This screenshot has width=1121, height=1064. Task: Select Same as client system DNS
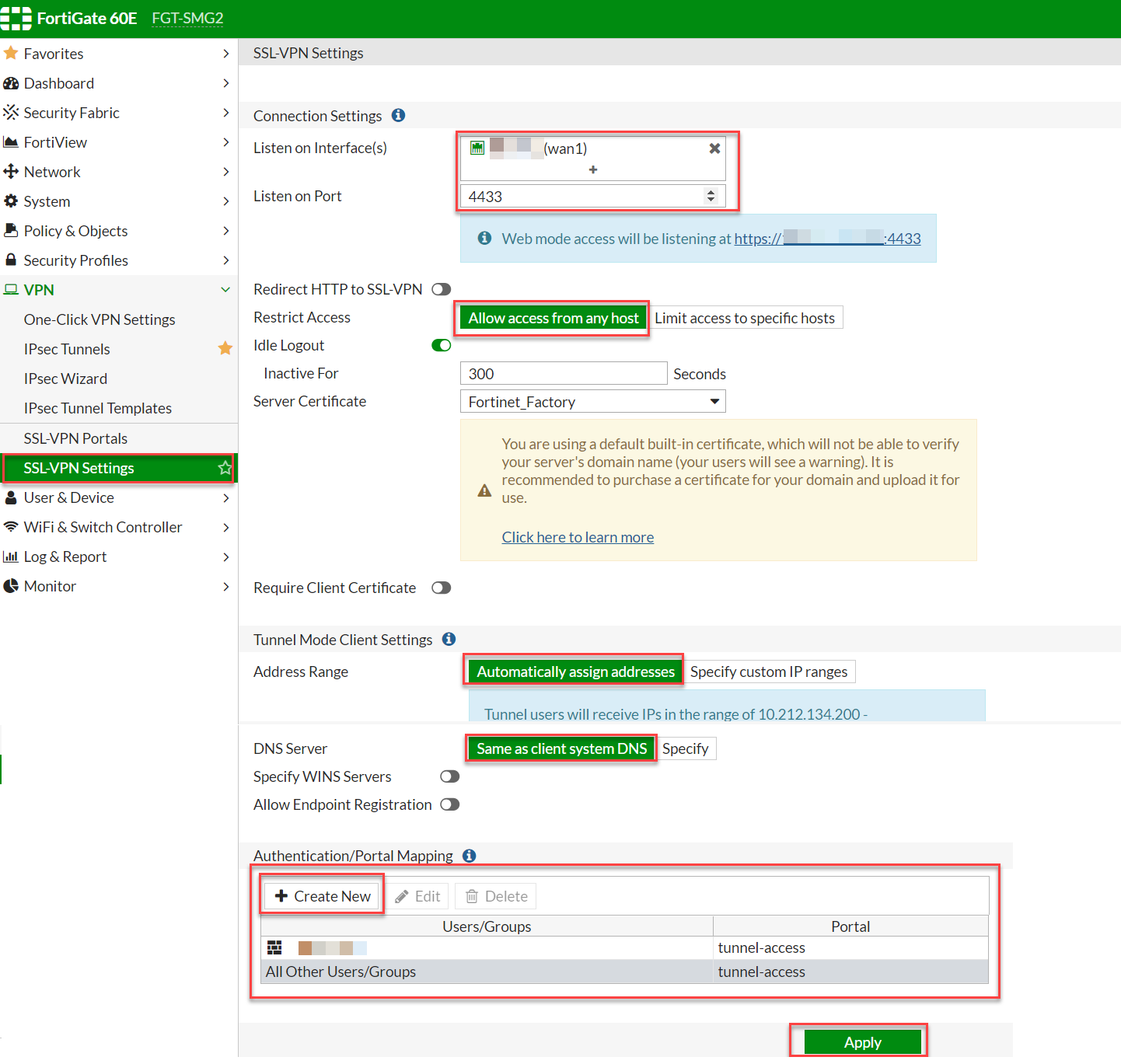[561, 748]
